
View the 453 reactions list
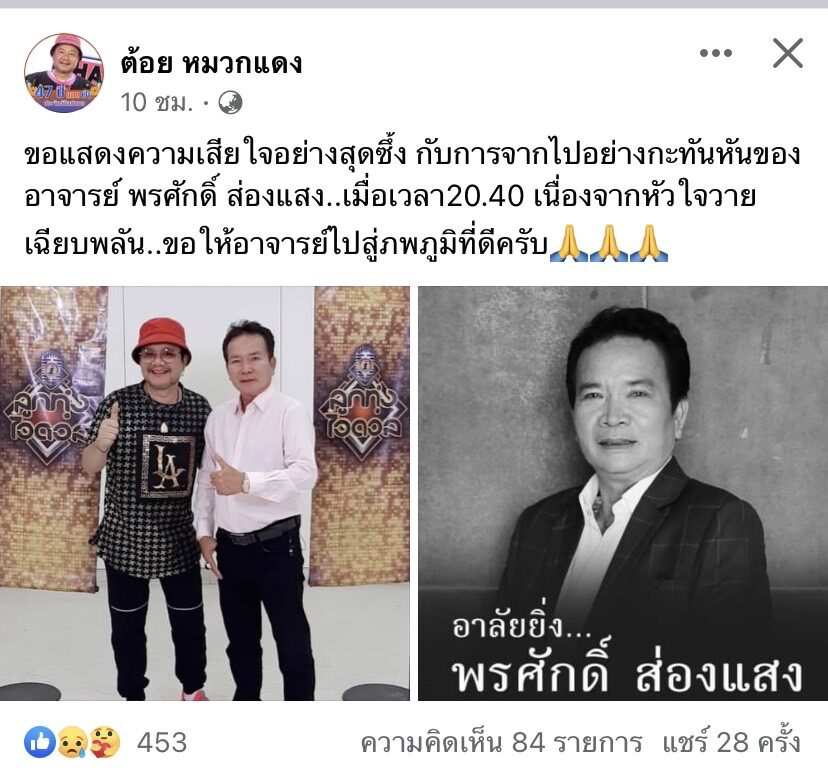point(162,742)
